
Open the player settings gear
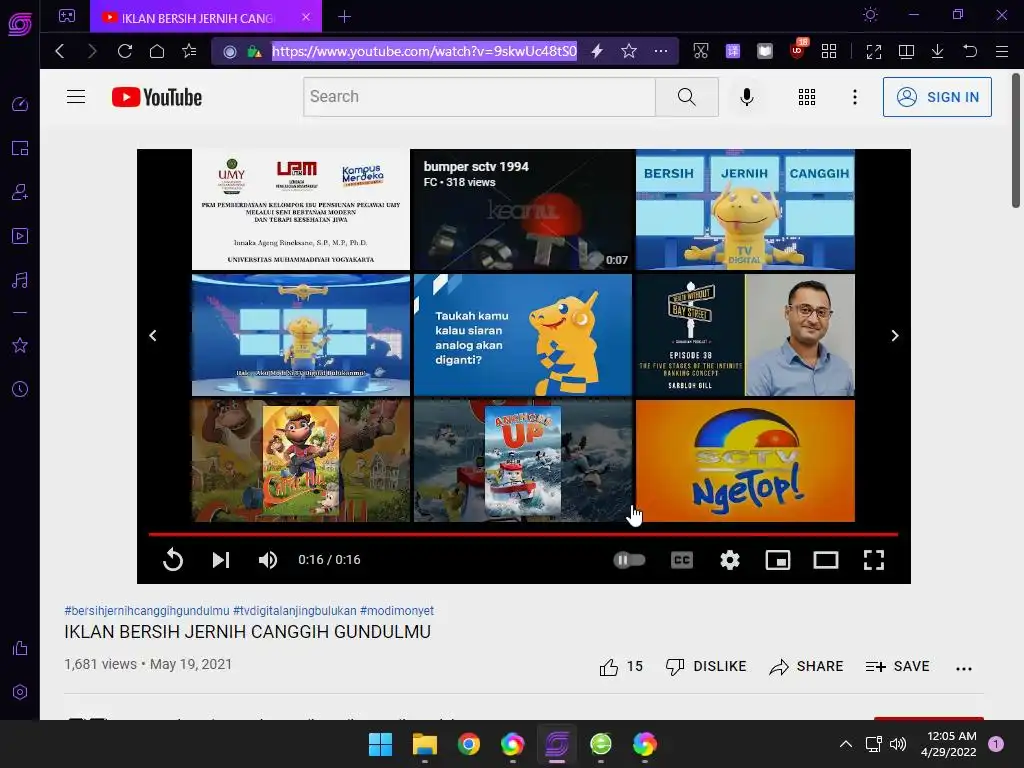tap(729, 560)
